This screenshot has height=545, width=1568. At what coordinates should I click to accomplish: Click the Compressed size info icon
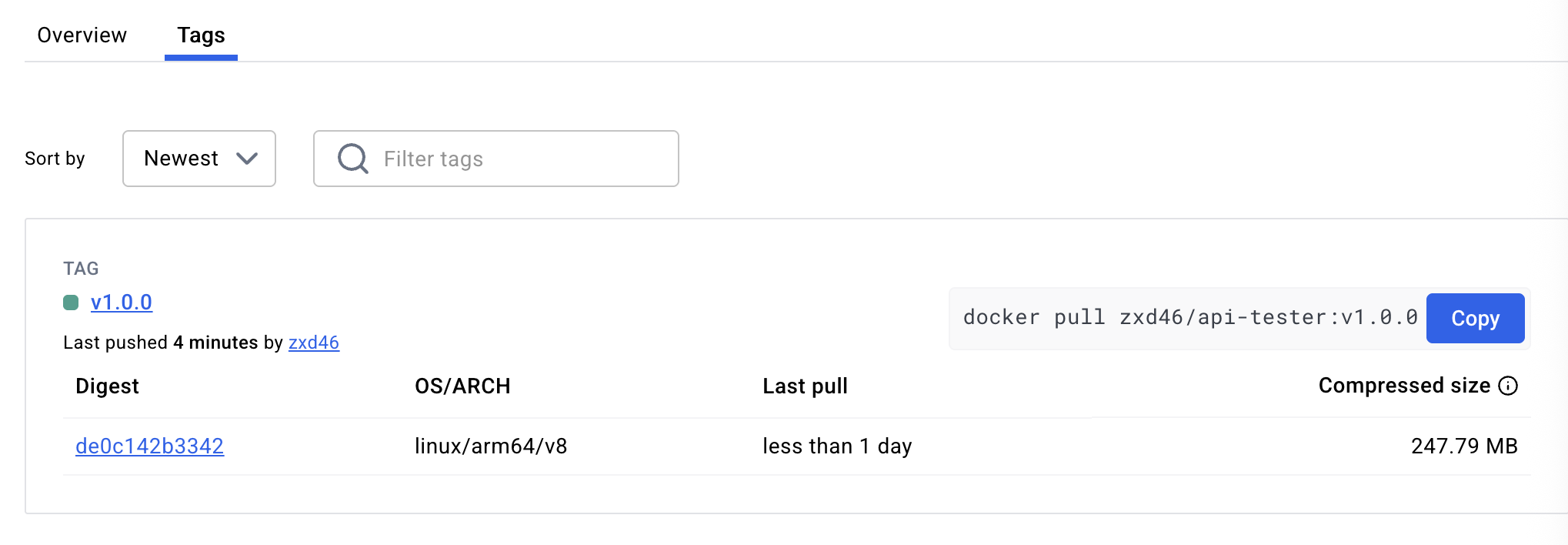[1508, 386]
